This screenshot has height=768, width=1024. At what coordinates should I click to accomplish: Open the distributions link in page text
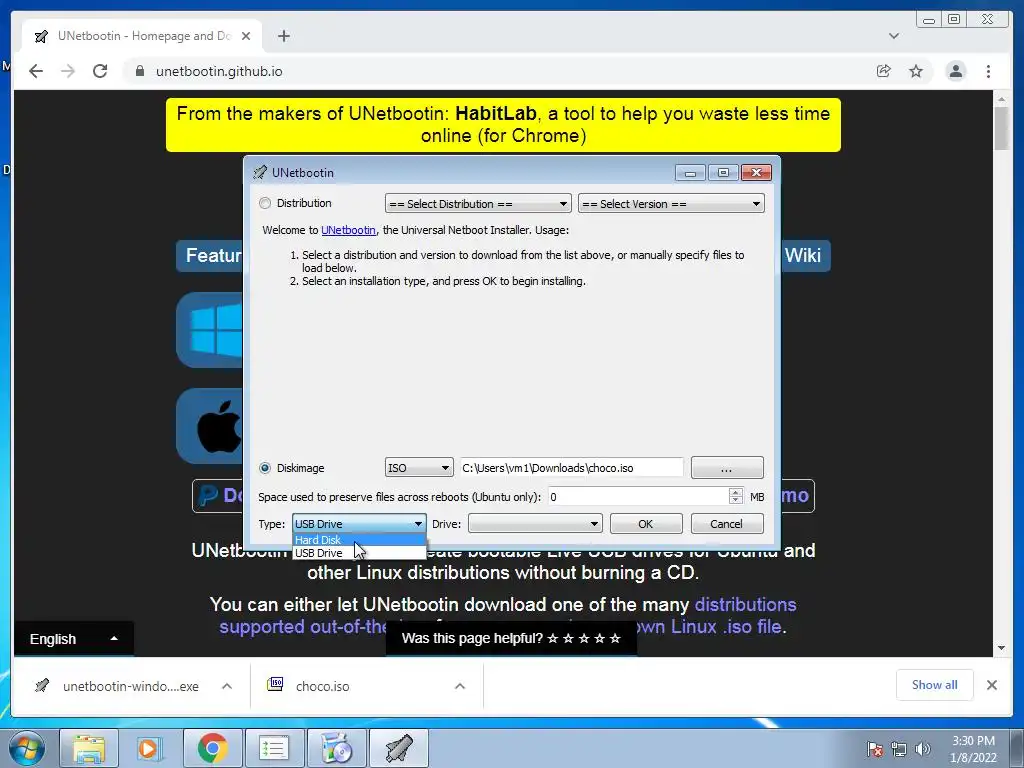coord(745,604)
